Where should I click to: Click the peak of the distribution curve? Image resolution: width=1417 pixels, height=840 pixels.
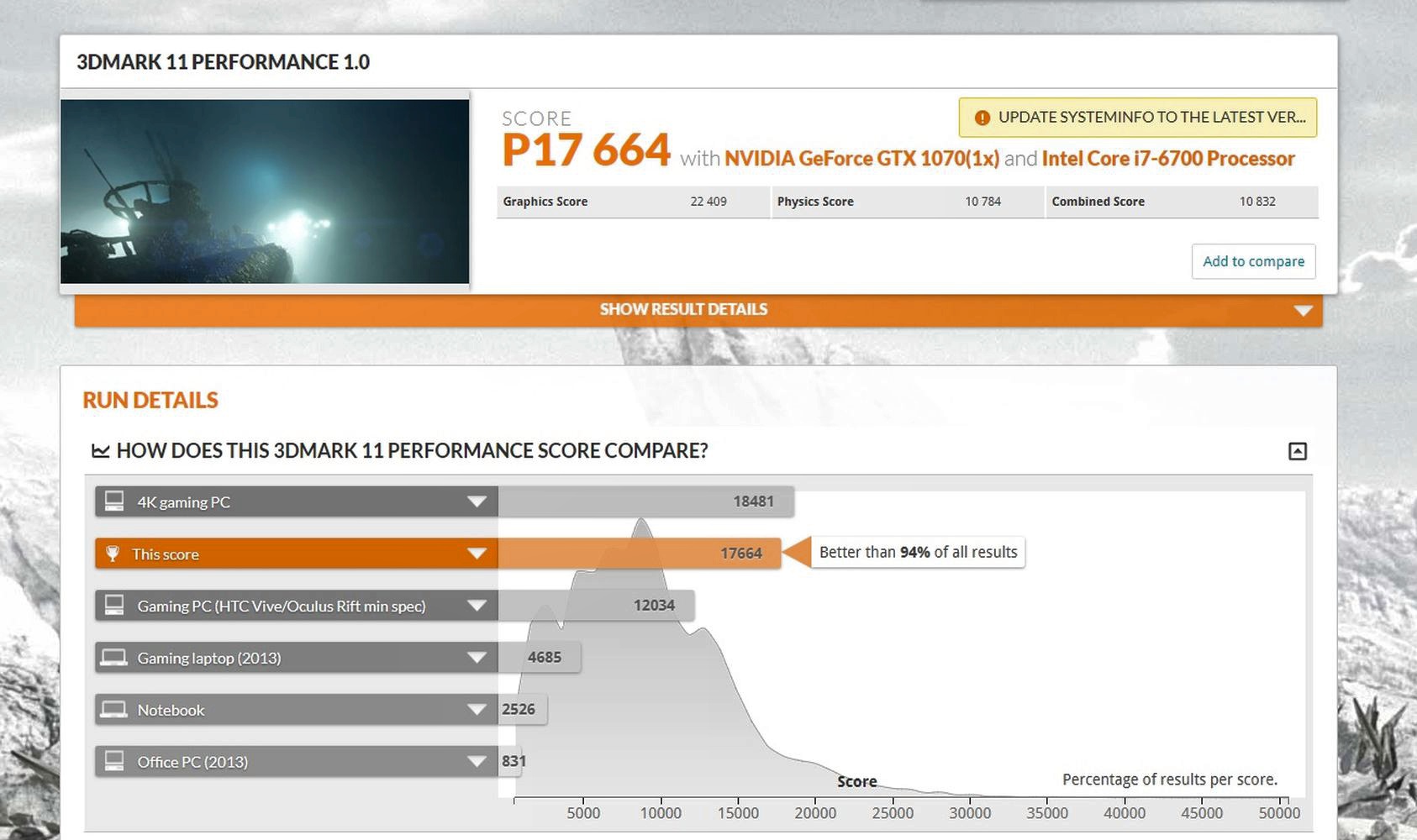642,521
